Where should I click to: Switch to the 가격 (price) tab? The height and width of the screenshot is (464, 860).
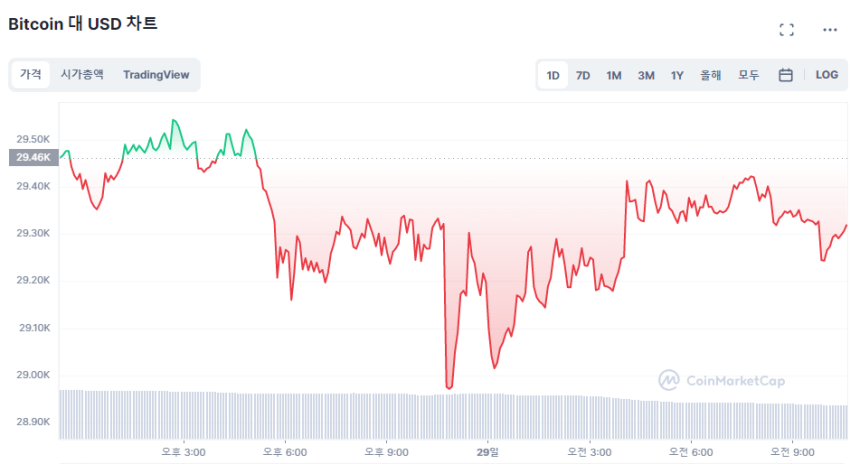point(31,74)
